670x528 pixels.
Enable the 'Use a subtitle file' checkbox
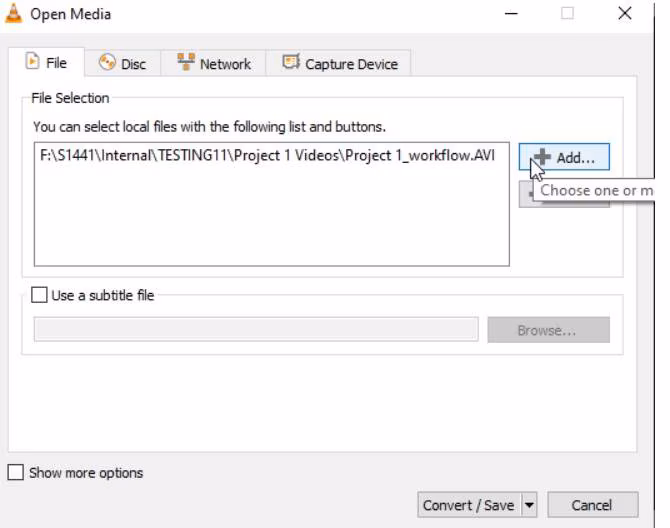coord(40,296)
